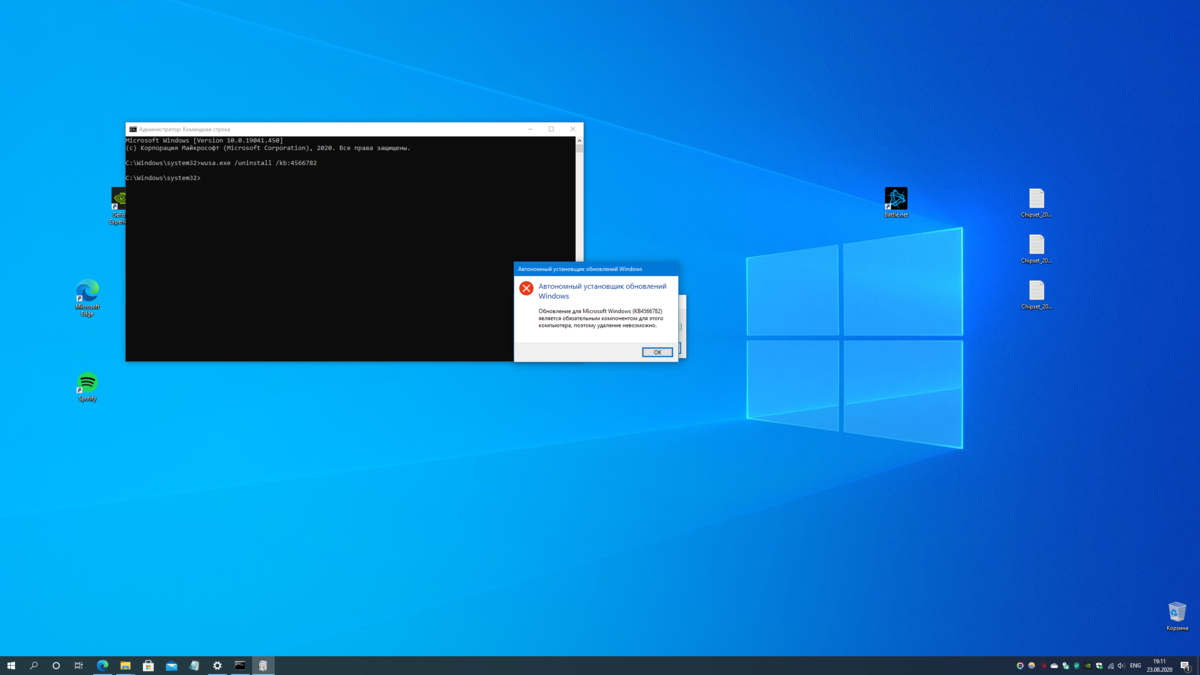
Task: Switch to Command Prompt taskbar button
Action: [240, 665]
